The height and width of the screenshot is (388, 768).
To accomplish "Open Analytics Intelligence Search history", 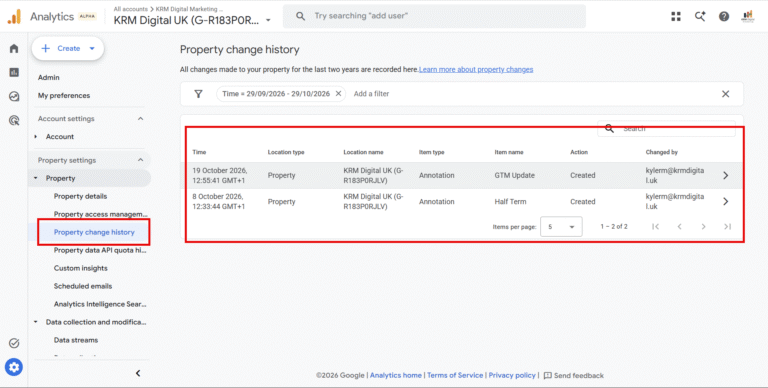I will click(100, 304).
